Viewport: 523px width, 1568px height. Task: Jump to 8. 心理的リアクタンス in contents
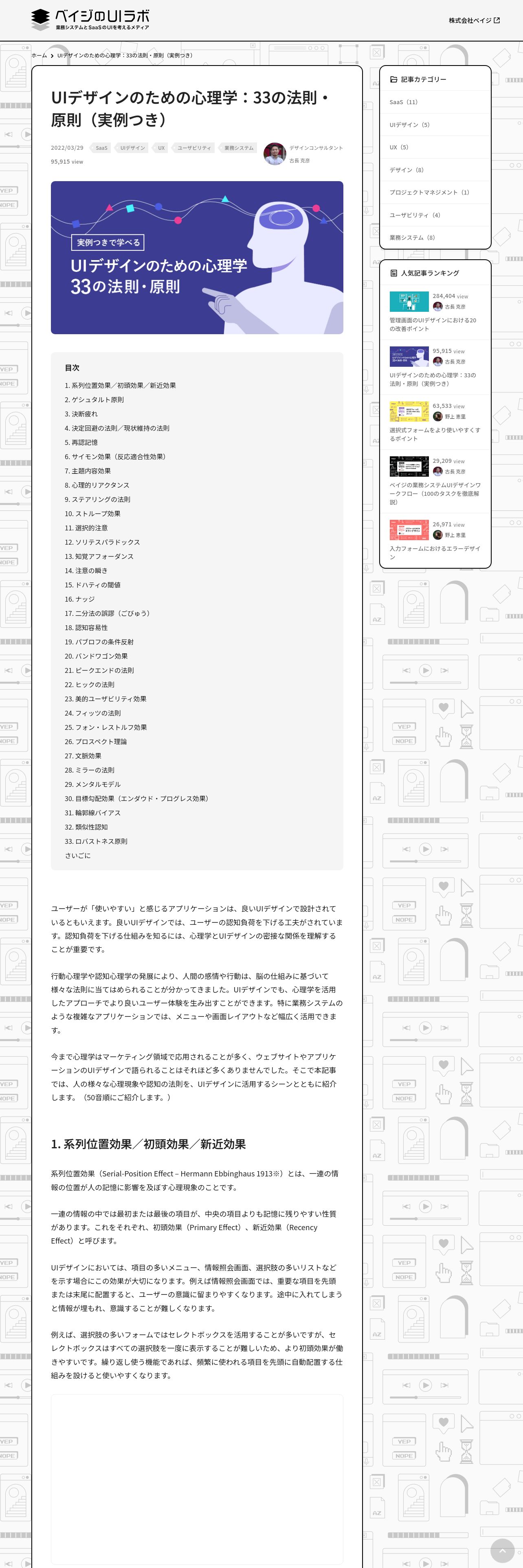(x=97, y=485)
